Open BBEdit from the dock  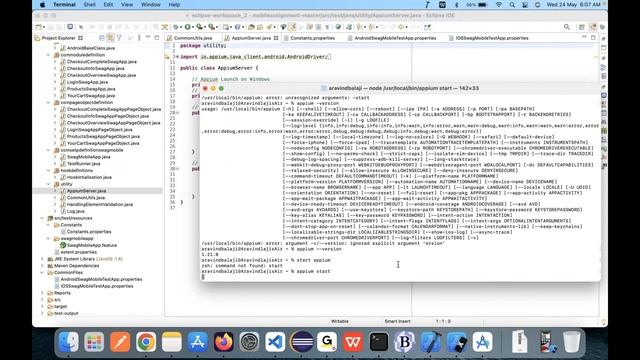pyautogui.click(x=404, y=342)
